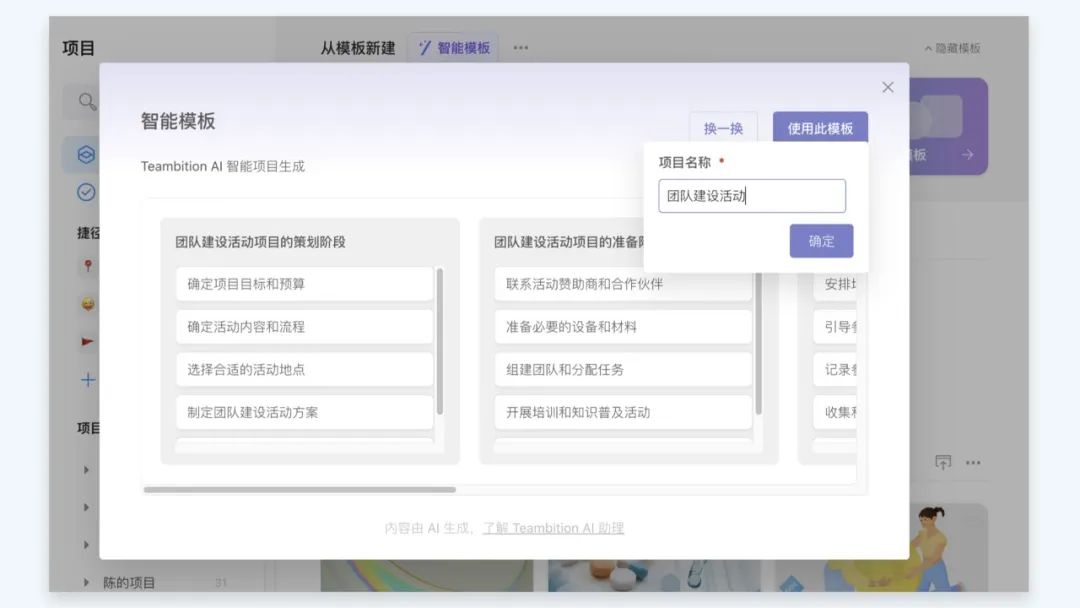Image resolution: width=1080 pixels, height=608 pixels.
Task: Open the checkmark tasks icon in sidebar
Action: click(86, 192)
